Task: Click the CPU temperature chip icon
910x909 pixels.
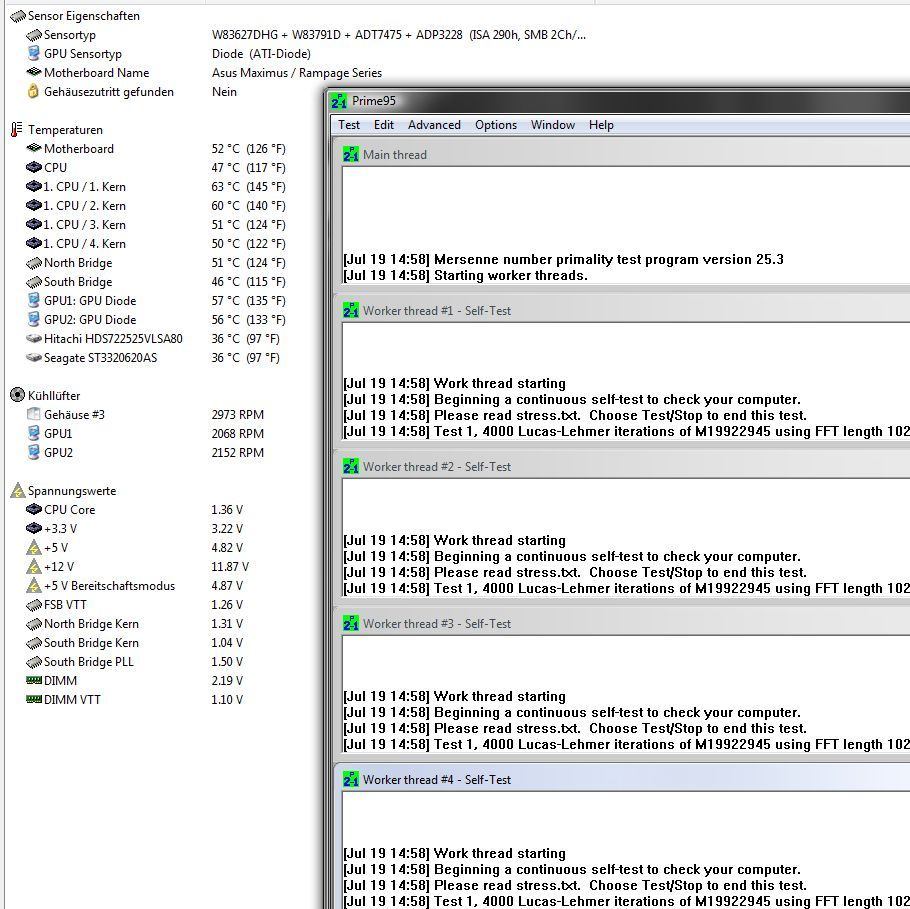Action: [x=34, y=167]
